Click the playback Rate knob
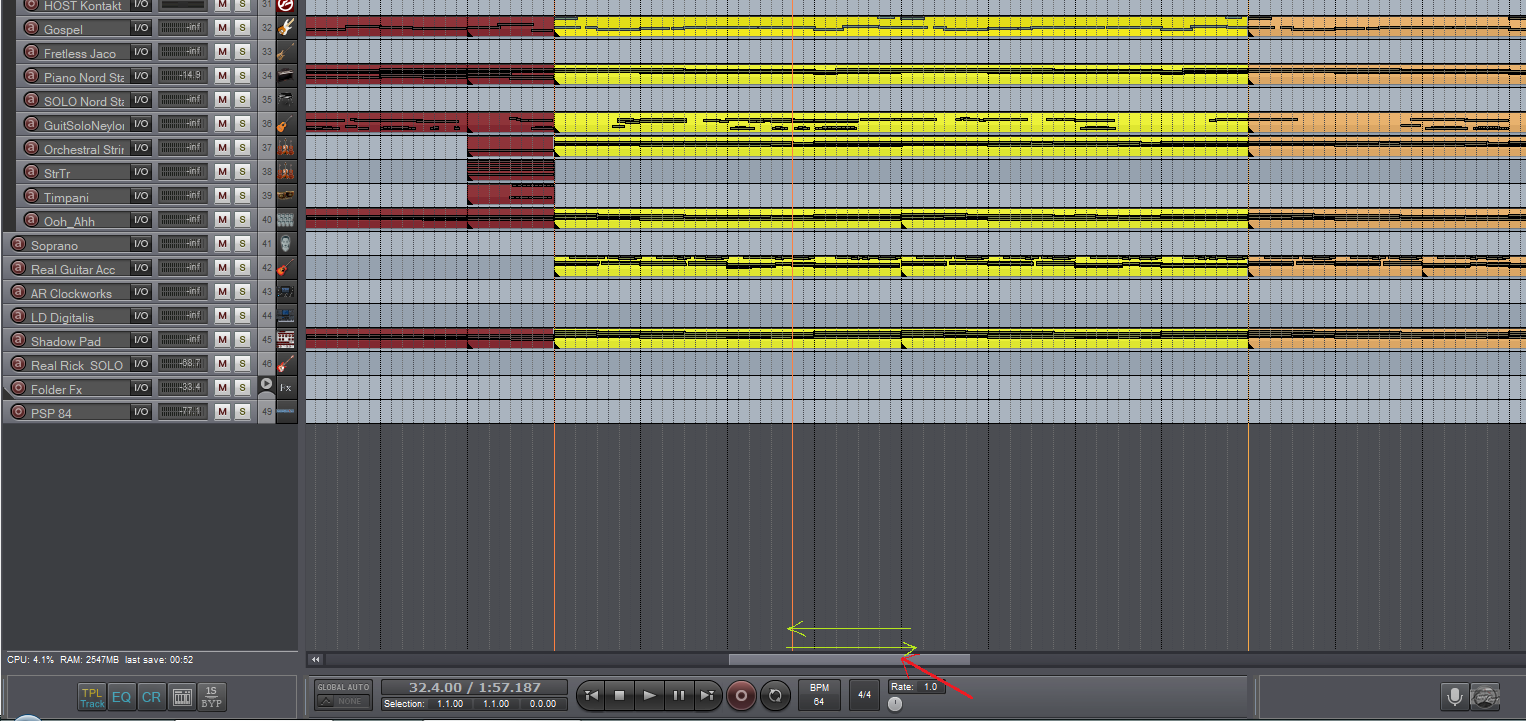Image resolution: width=1526 pixels, height=721 pixels. pyautogui.click(x=895, y=704)
